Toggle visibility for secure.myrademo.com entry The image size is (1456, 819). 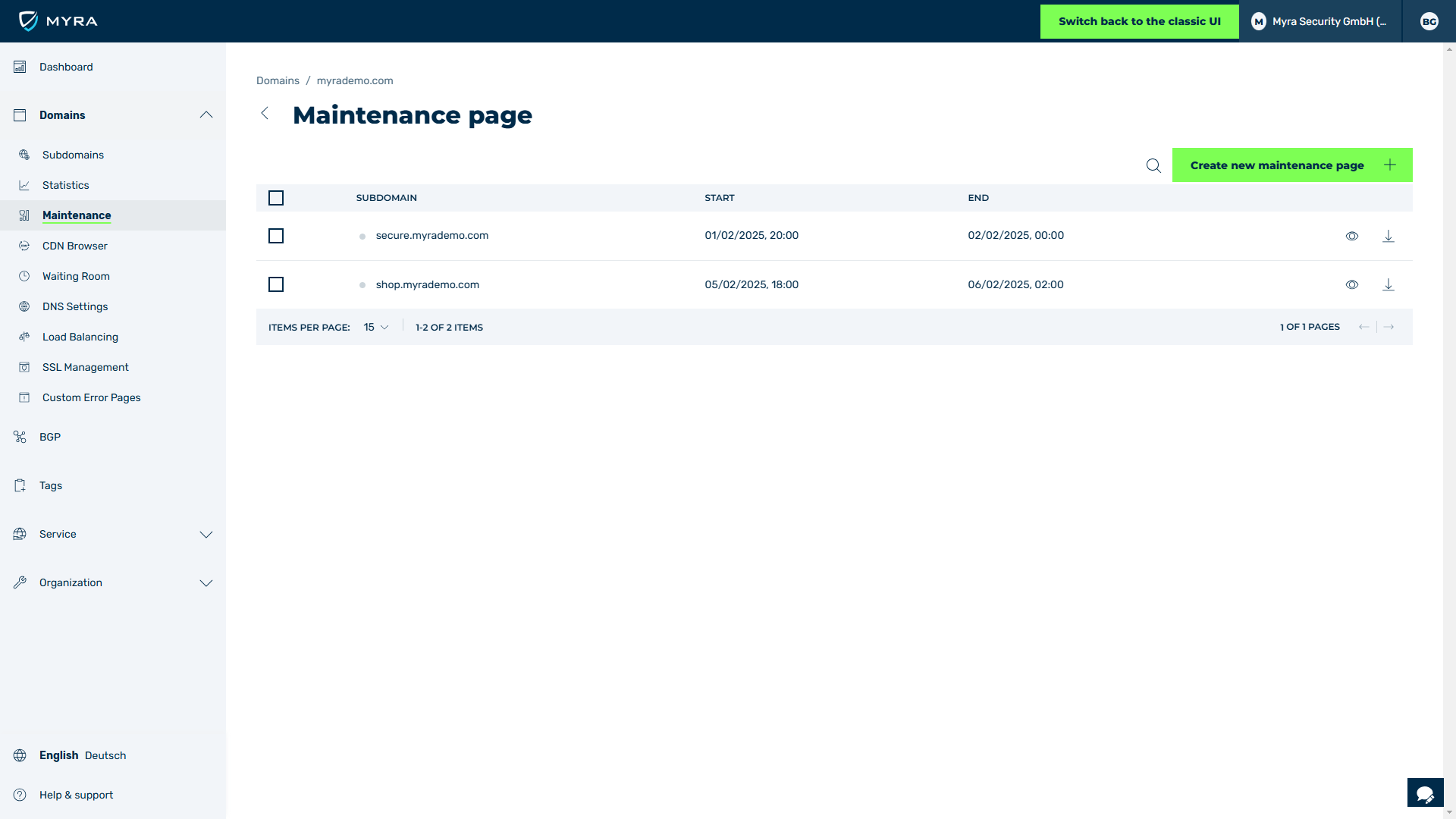pos(1352,235)
